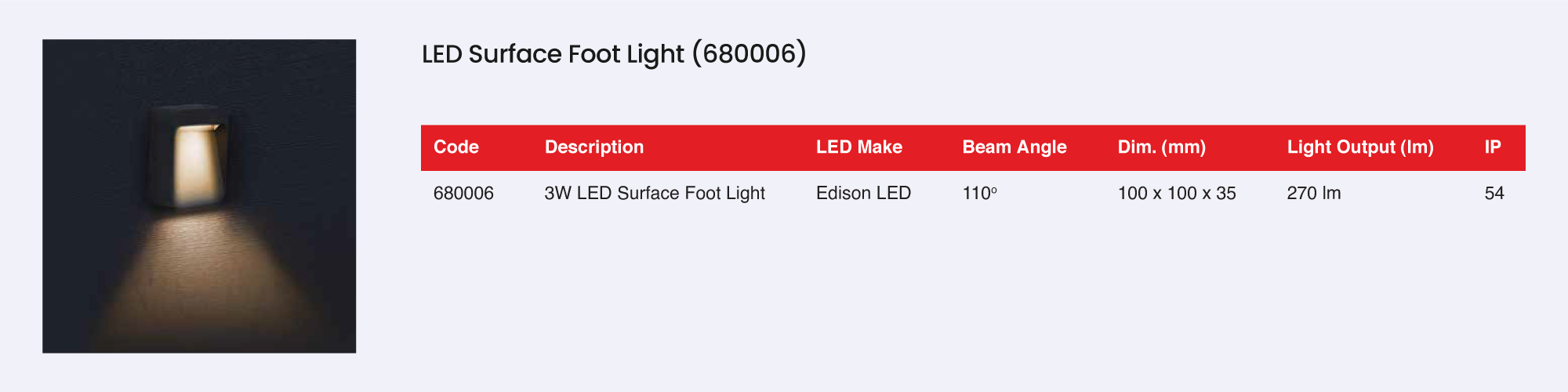This screenshot has height=392, width=1568.
Task: Click the LED Make column header
Action: pyautogui.click(x=858, y=147)
